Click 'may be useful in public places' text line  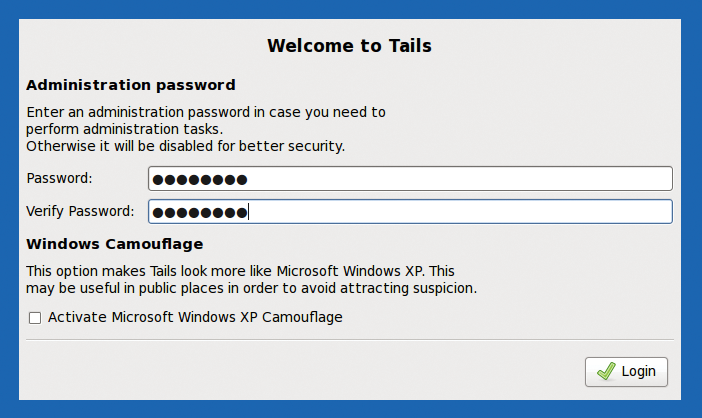251,288
